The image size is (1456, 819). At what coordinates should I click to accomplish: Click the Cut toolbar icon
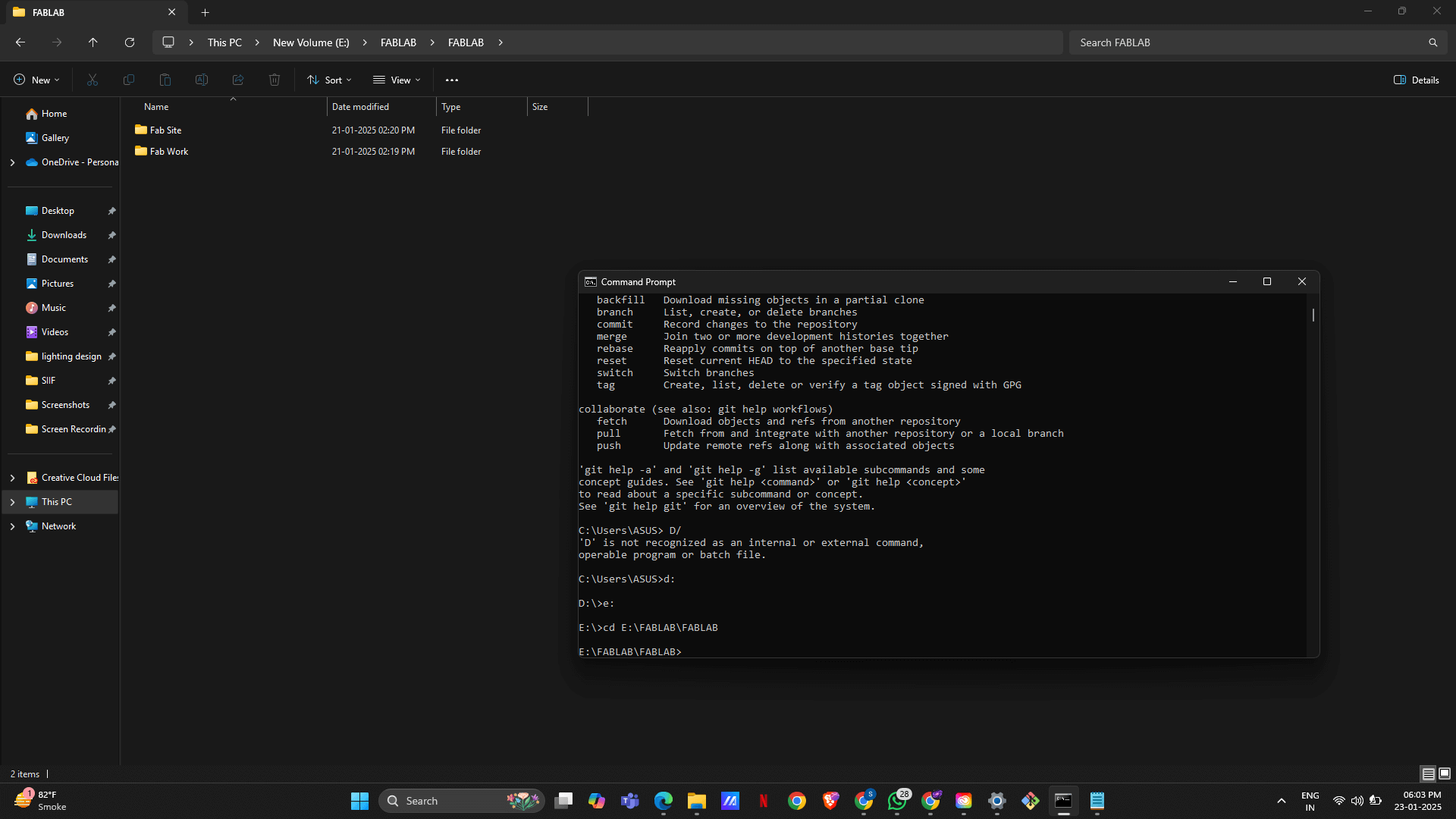tap(93, 80)
